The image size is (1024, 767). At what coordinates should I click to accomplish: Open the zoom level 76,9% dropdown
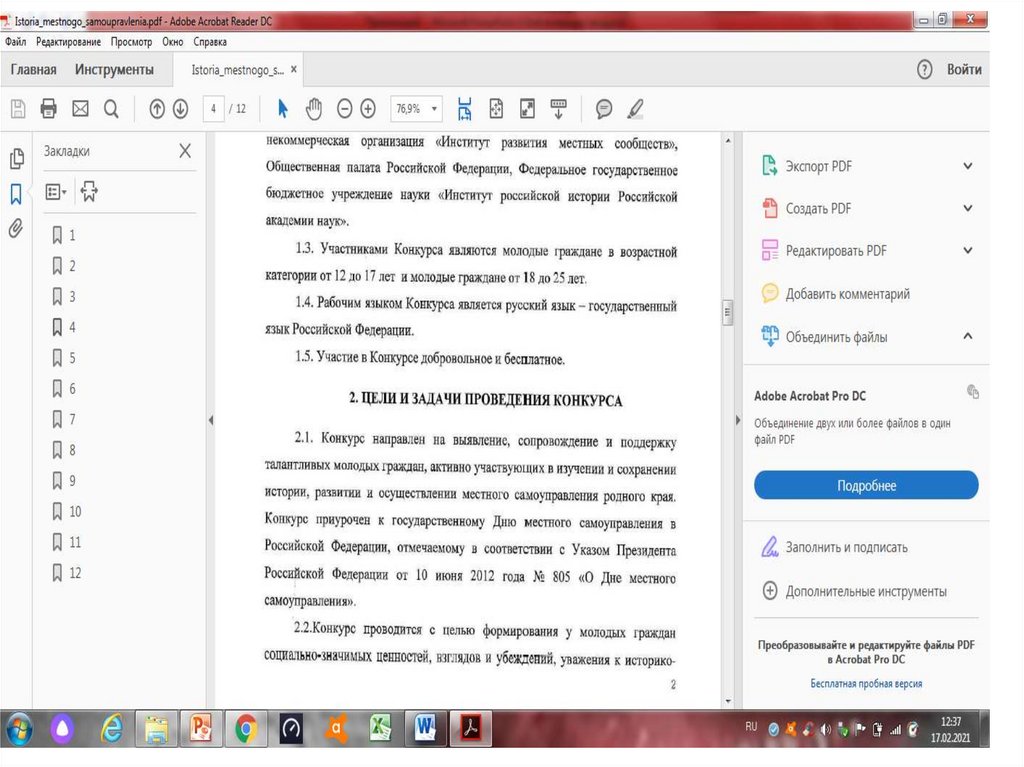pyautogui.click(x=418, y=108)
